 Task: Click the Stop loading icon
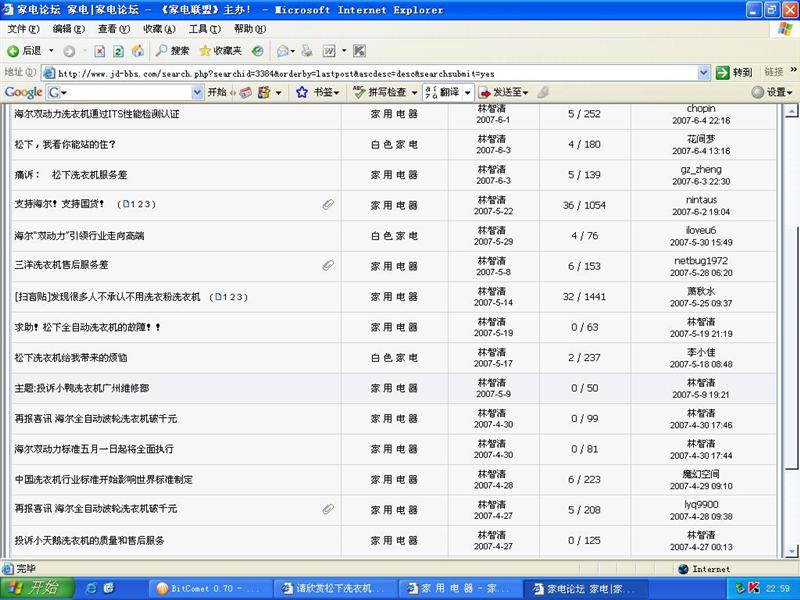98,51
